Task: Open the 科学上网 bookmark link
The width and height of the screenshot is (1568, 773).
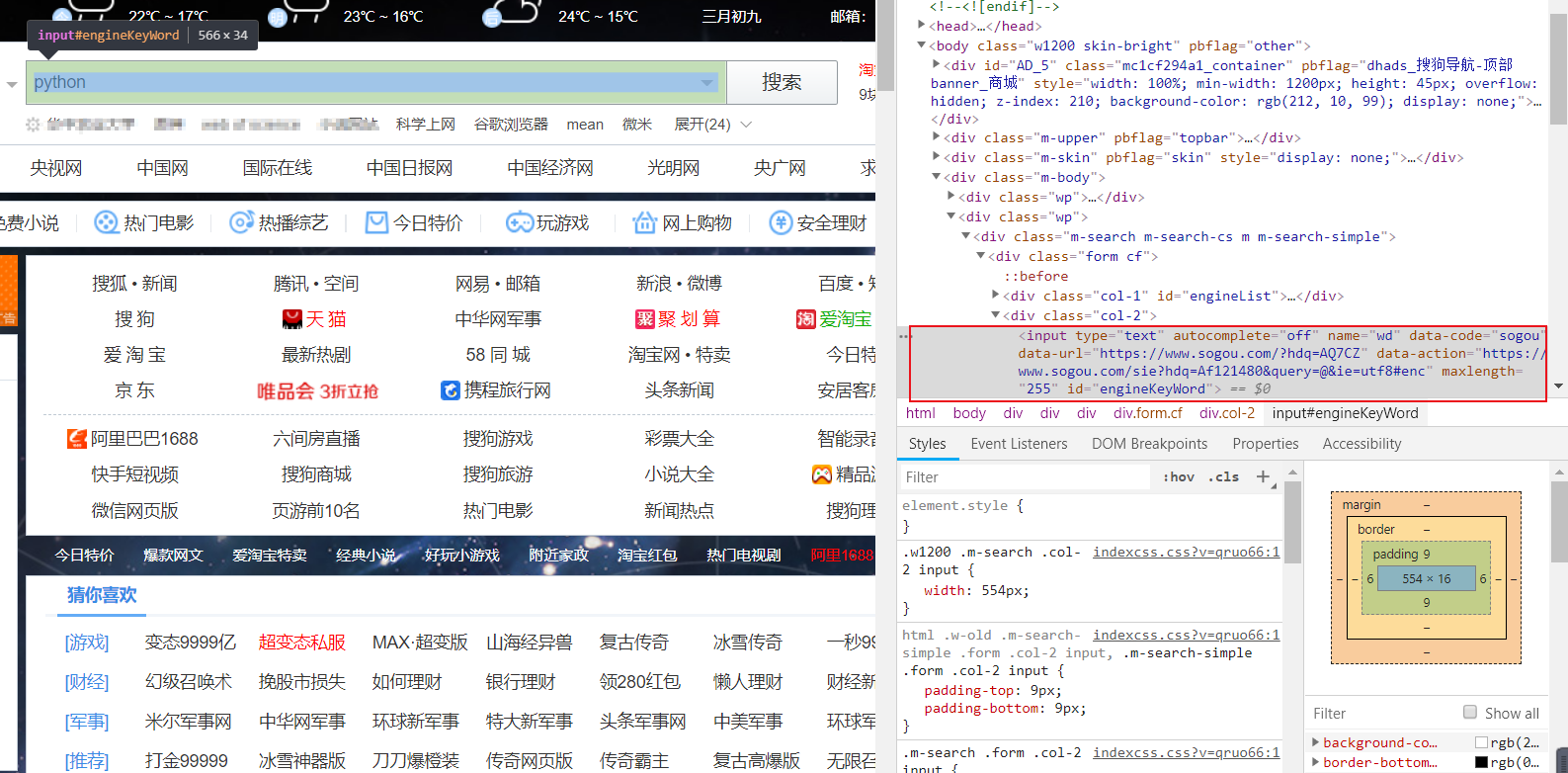Action: point(425,124)
